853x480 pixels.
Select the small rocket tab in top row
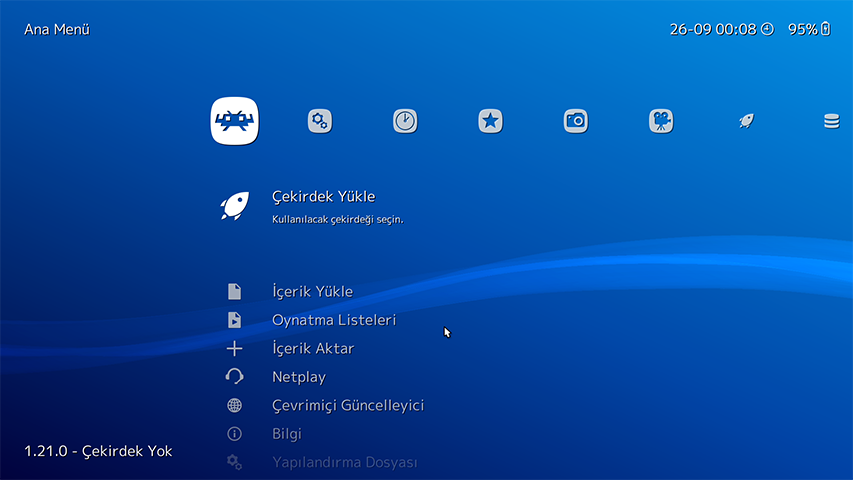point(746,121)
